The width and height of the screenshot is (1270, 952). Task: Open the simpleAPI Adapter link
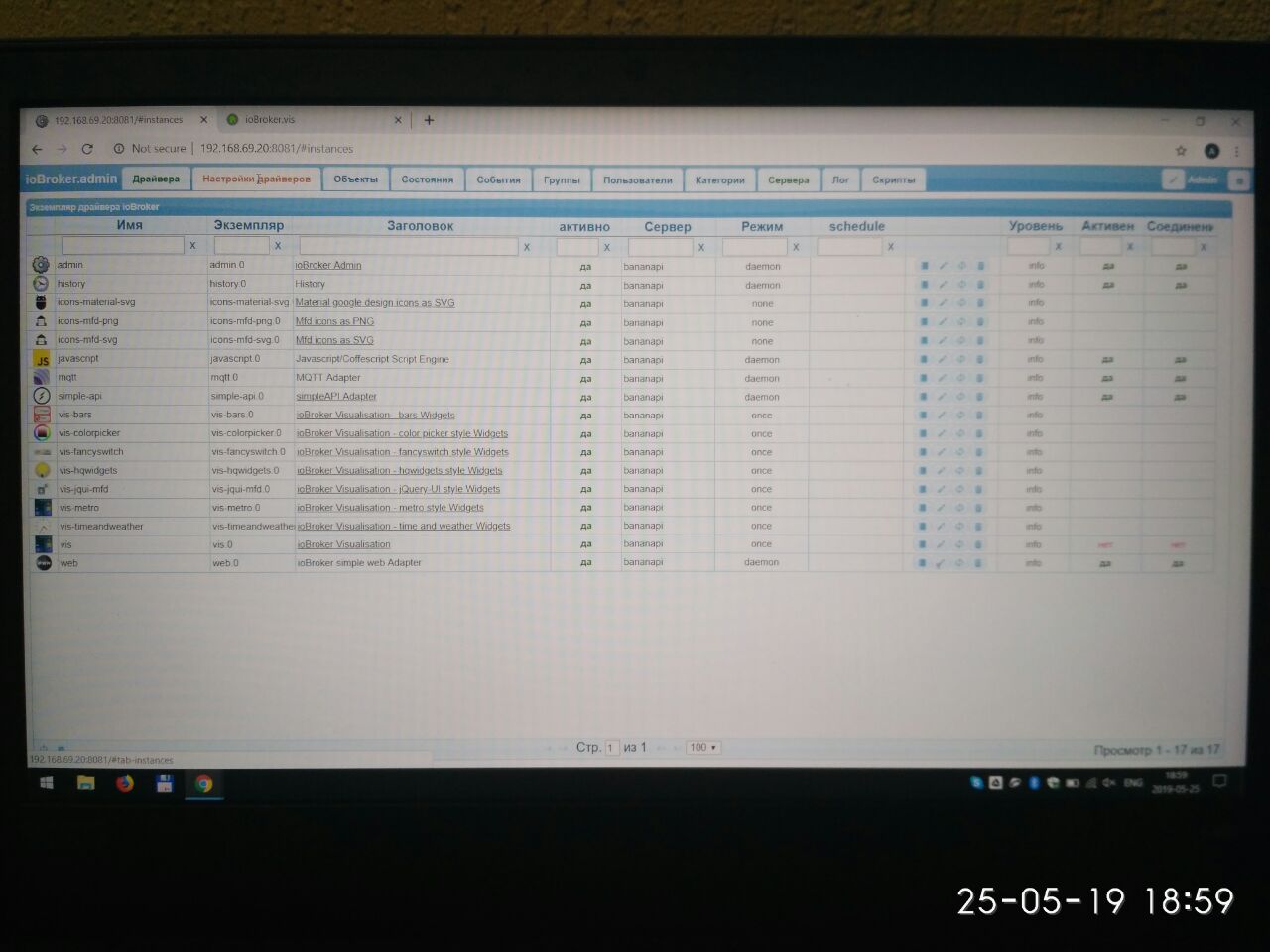coord(336,397)
